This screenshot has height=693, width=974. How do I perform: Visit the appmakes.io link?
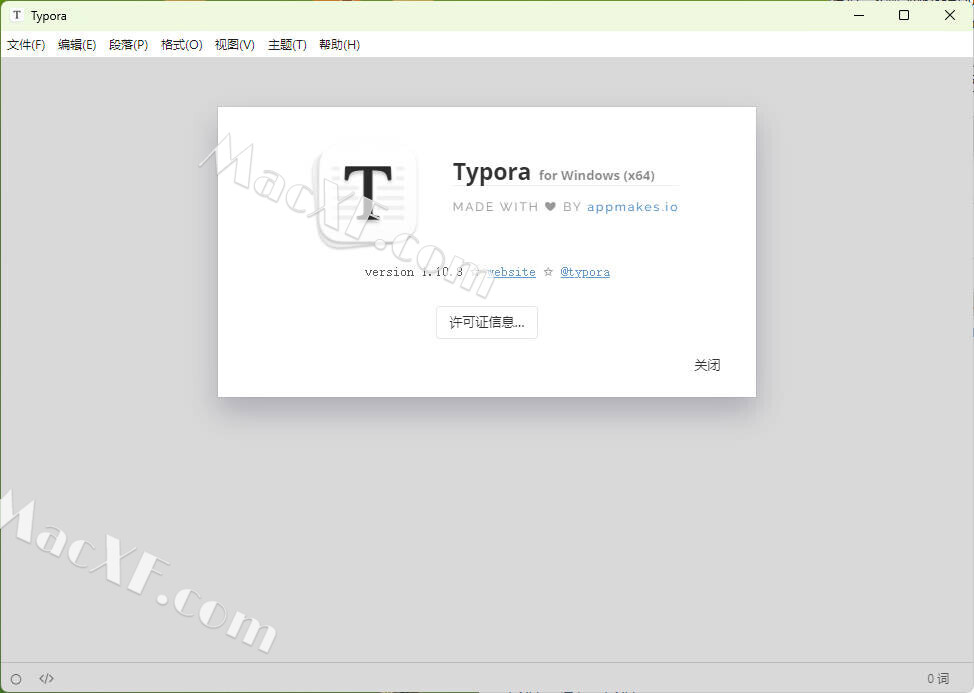pos(632,207)
